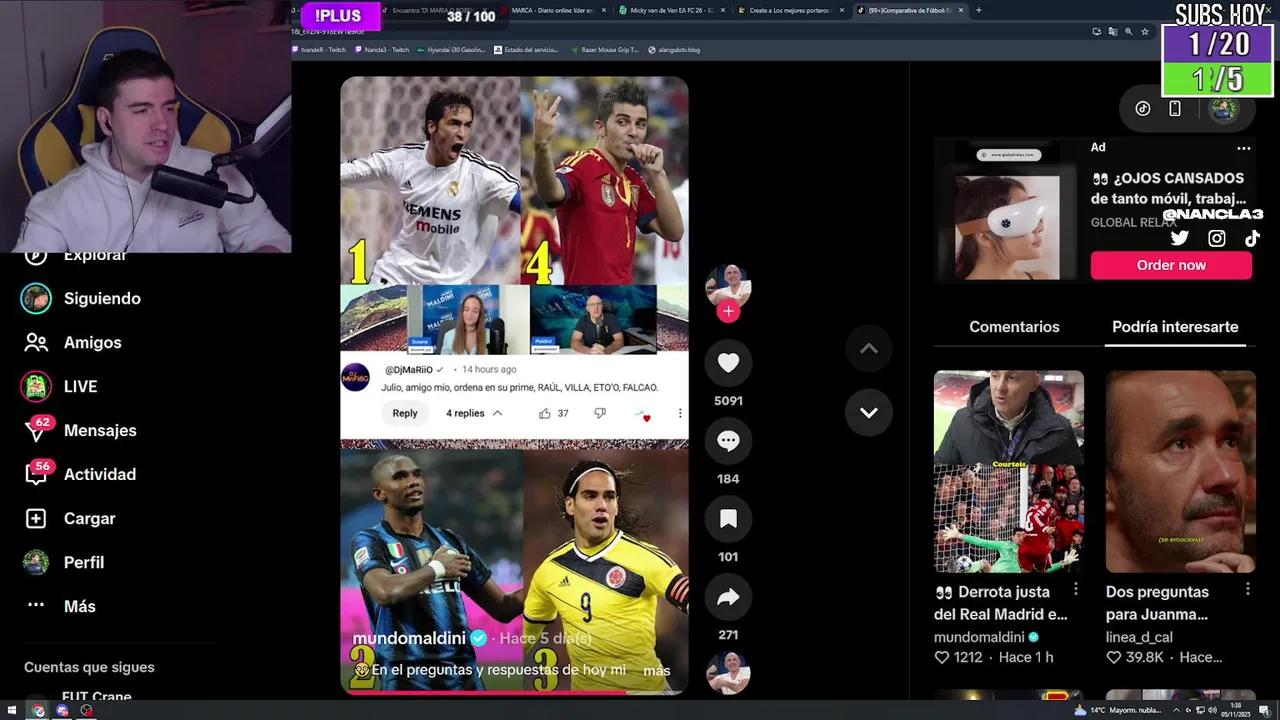Screen dimensions: 1280x720
Task: Open mundomaldini link under recommended video
Action: pyautogui.click(x=979, y=637)
